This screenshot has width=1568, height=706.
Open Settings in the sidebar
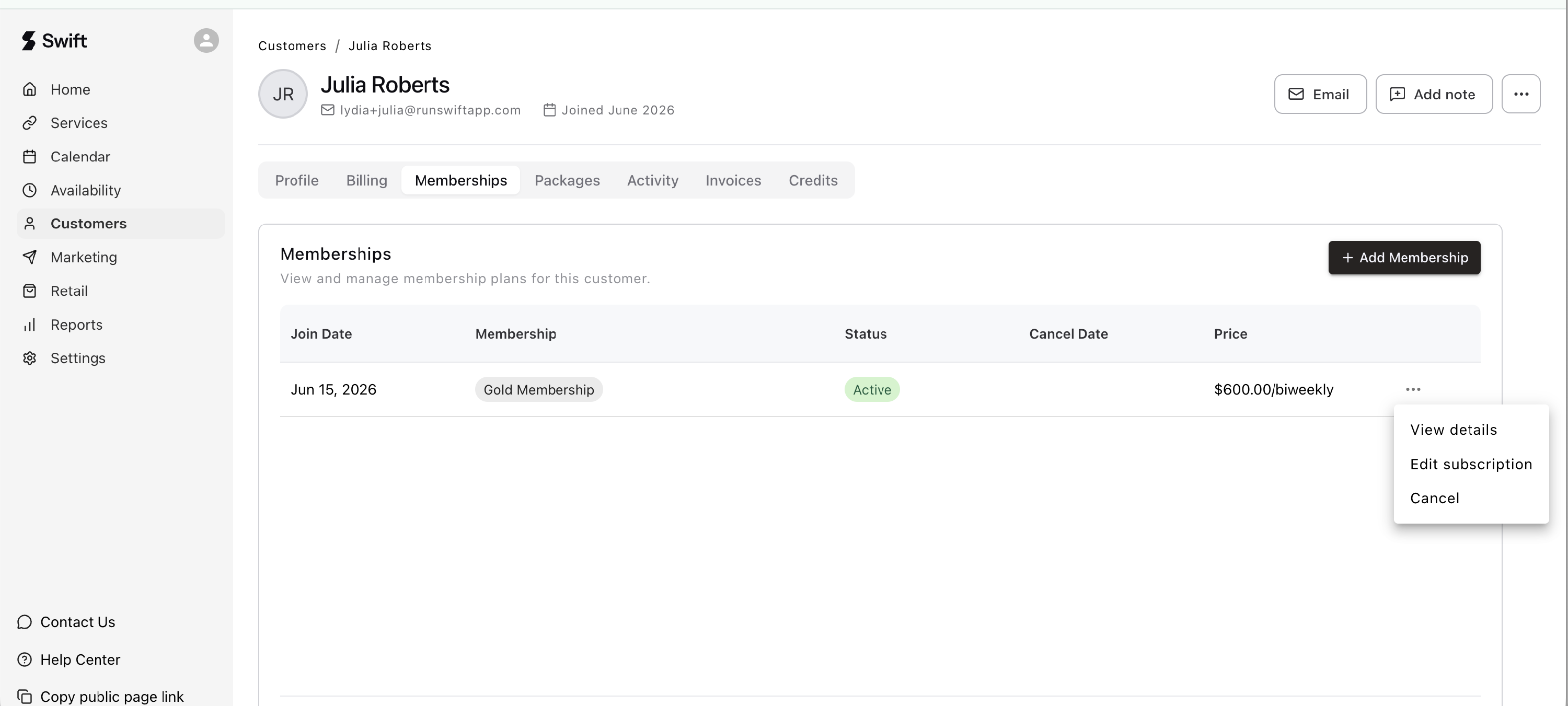click(x=121, y=358)
